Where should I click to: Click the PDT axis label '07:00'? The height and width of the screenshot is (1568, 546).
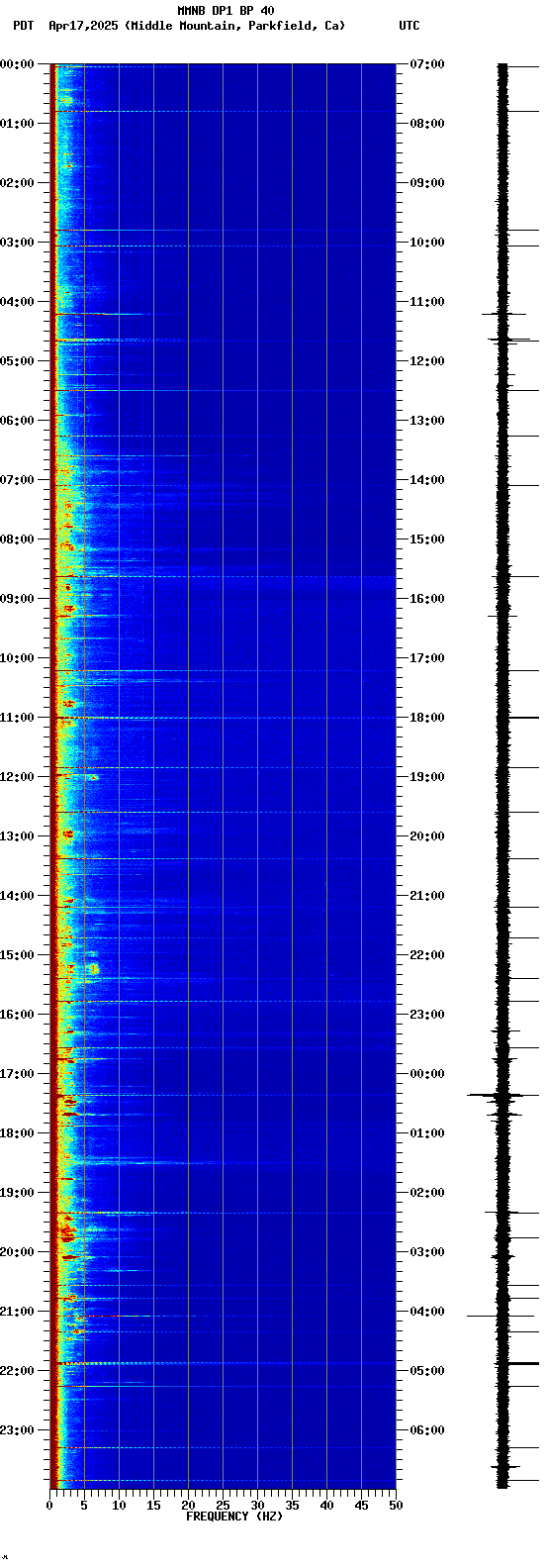point(18,480)
